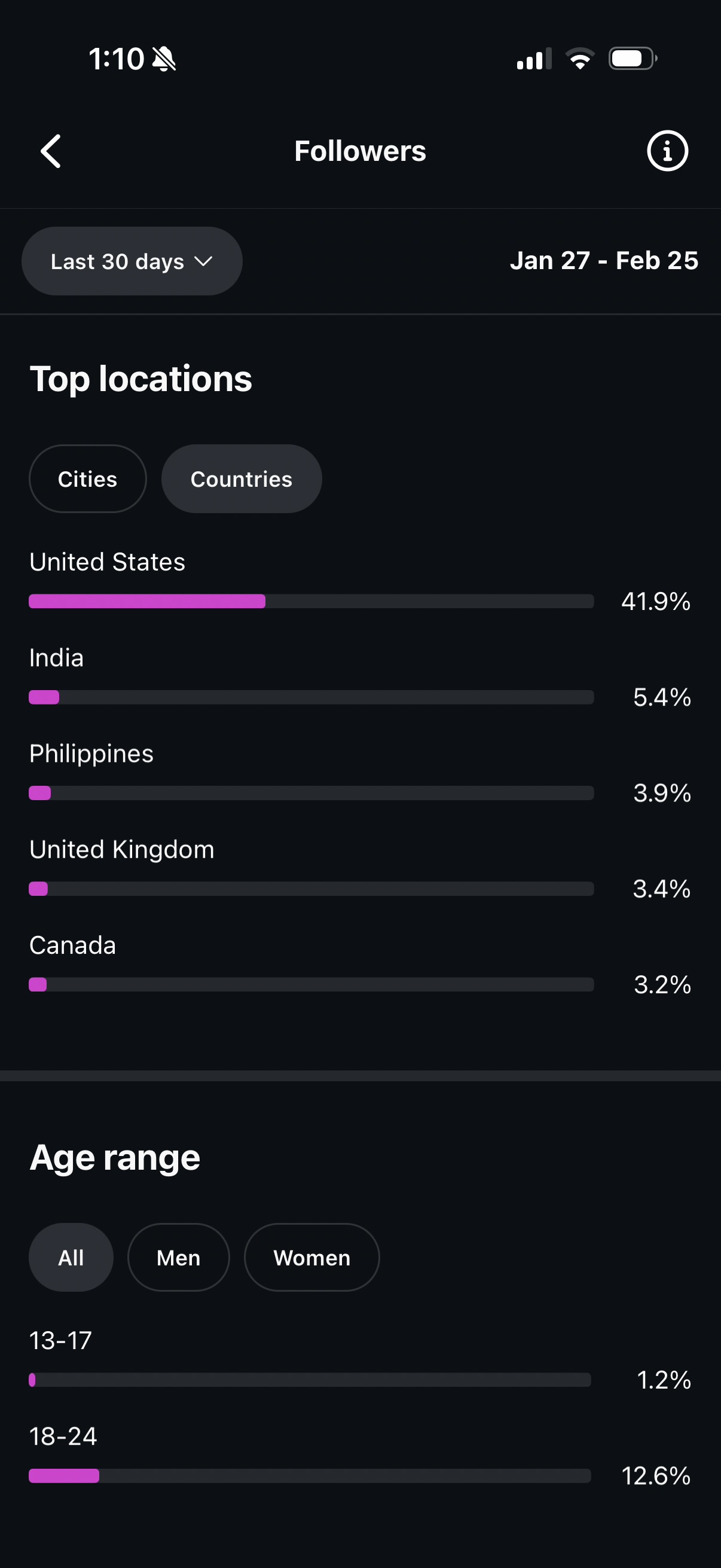
Task: Tap the Jan 27 - Feb 25 date range
Action: pyautogui.click(x=604, y=261)
